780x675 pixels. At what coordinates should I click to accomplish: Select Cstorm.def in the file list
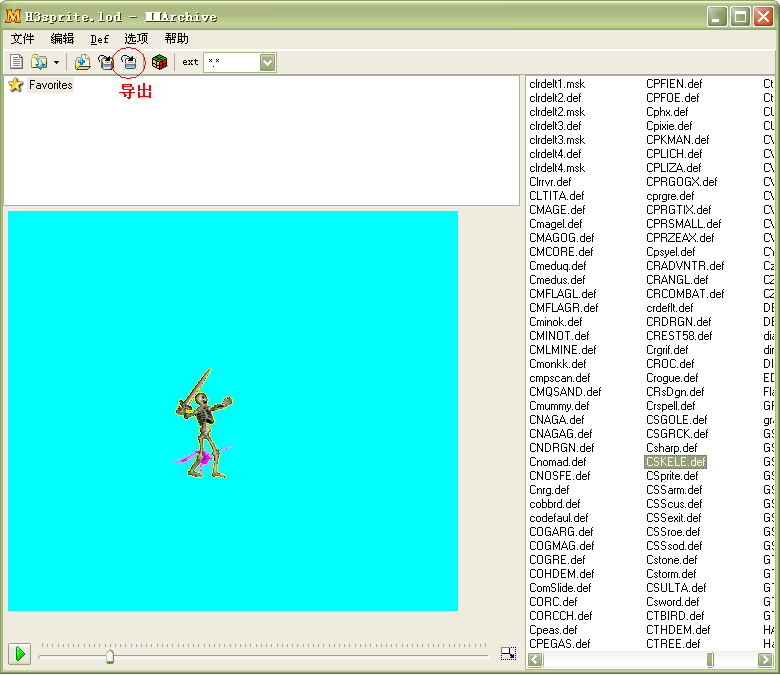(x=671, y=574)
